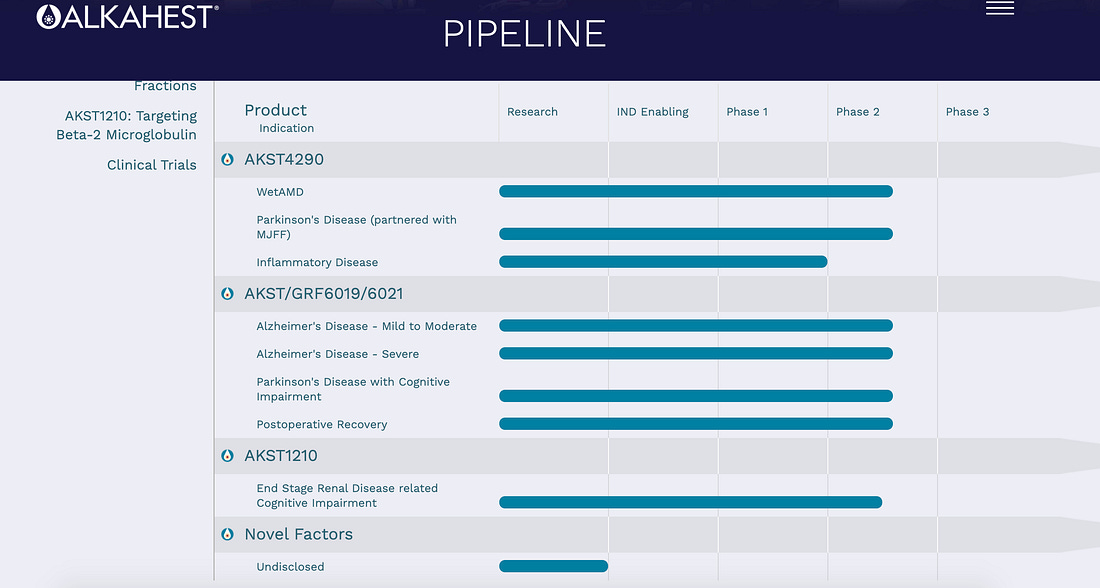Click the PIPELINE page title
Viewport: 1100px width, 588px height.
tap(525, 34)
